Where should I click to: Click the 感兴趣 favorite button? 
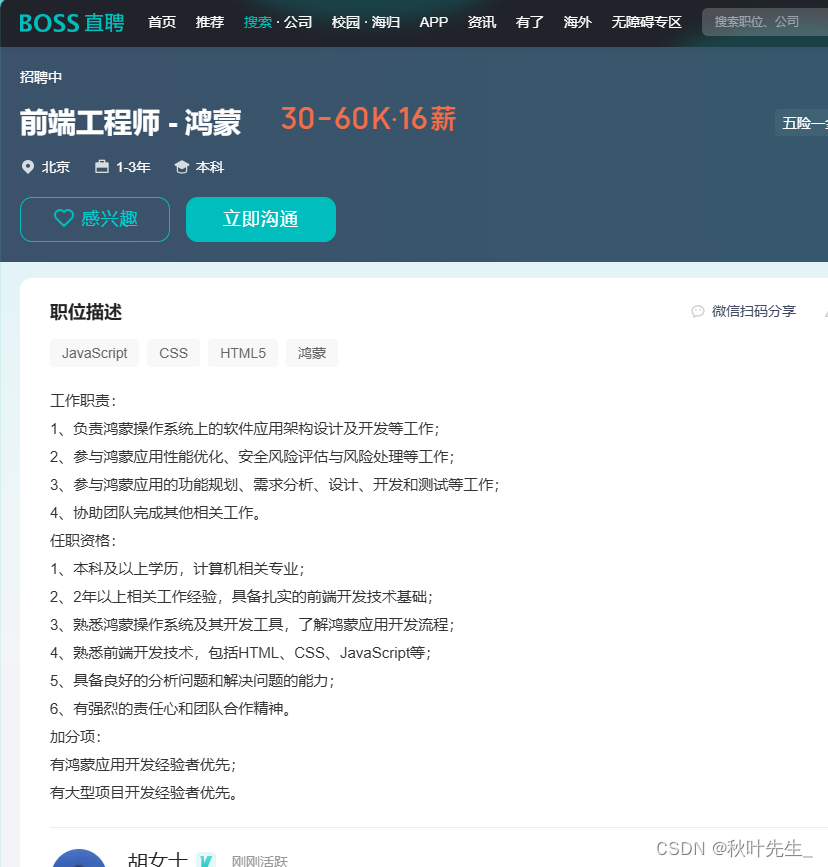click(x=95, y=219)
